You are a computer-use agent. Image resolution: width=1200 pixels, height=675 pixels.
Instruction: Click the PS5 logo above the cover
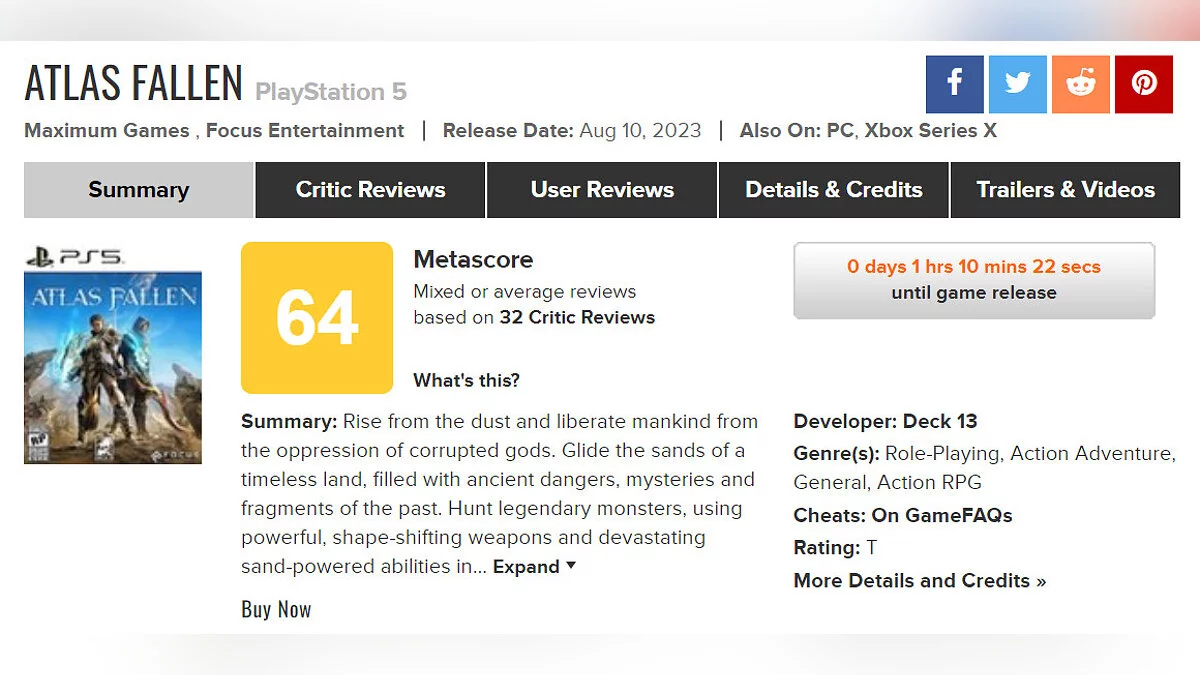[x=75, y=257]
